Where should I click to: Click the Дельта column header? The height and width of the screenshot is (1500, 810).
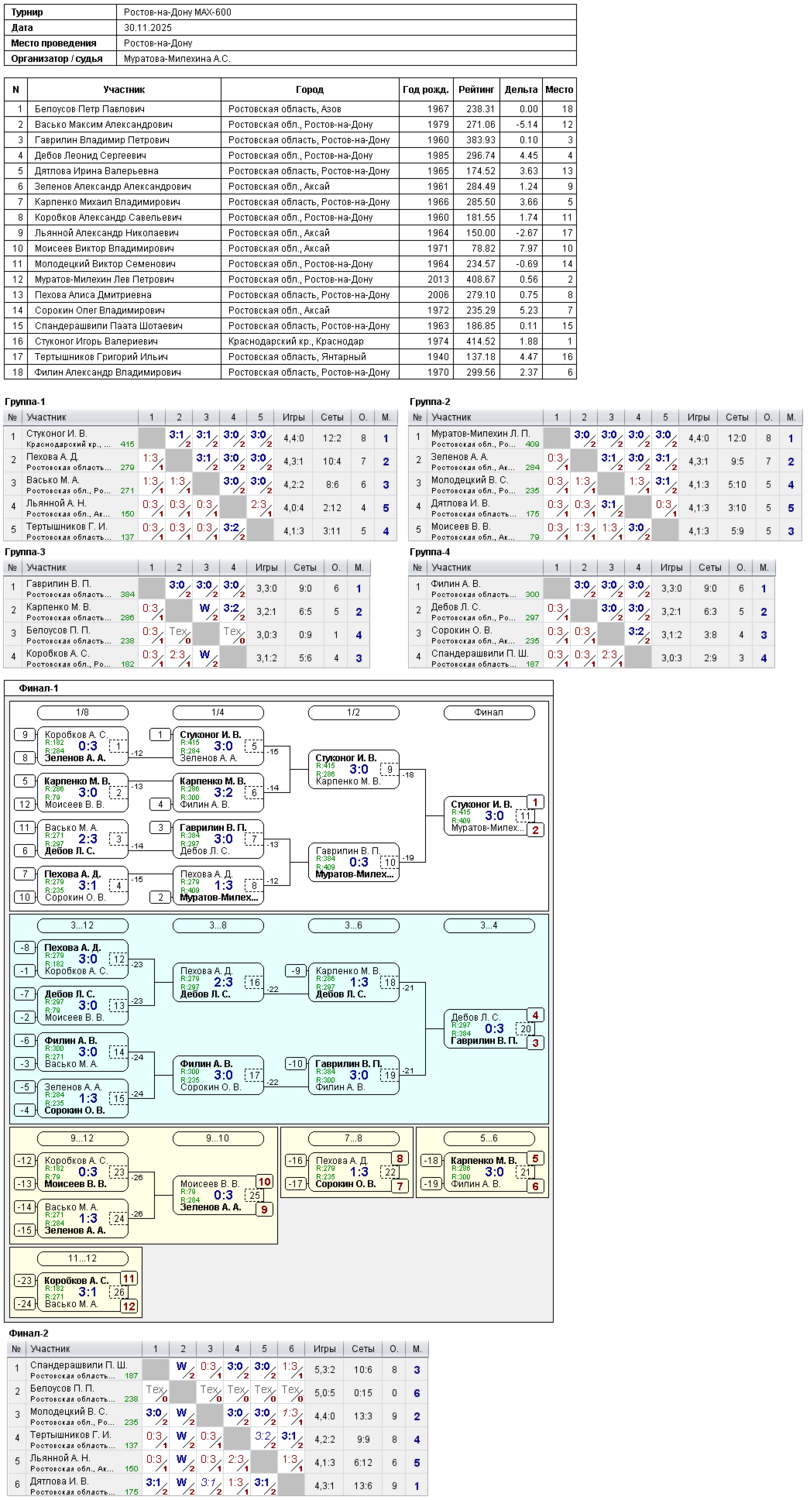pyautogui.click(x=522, y=89)
